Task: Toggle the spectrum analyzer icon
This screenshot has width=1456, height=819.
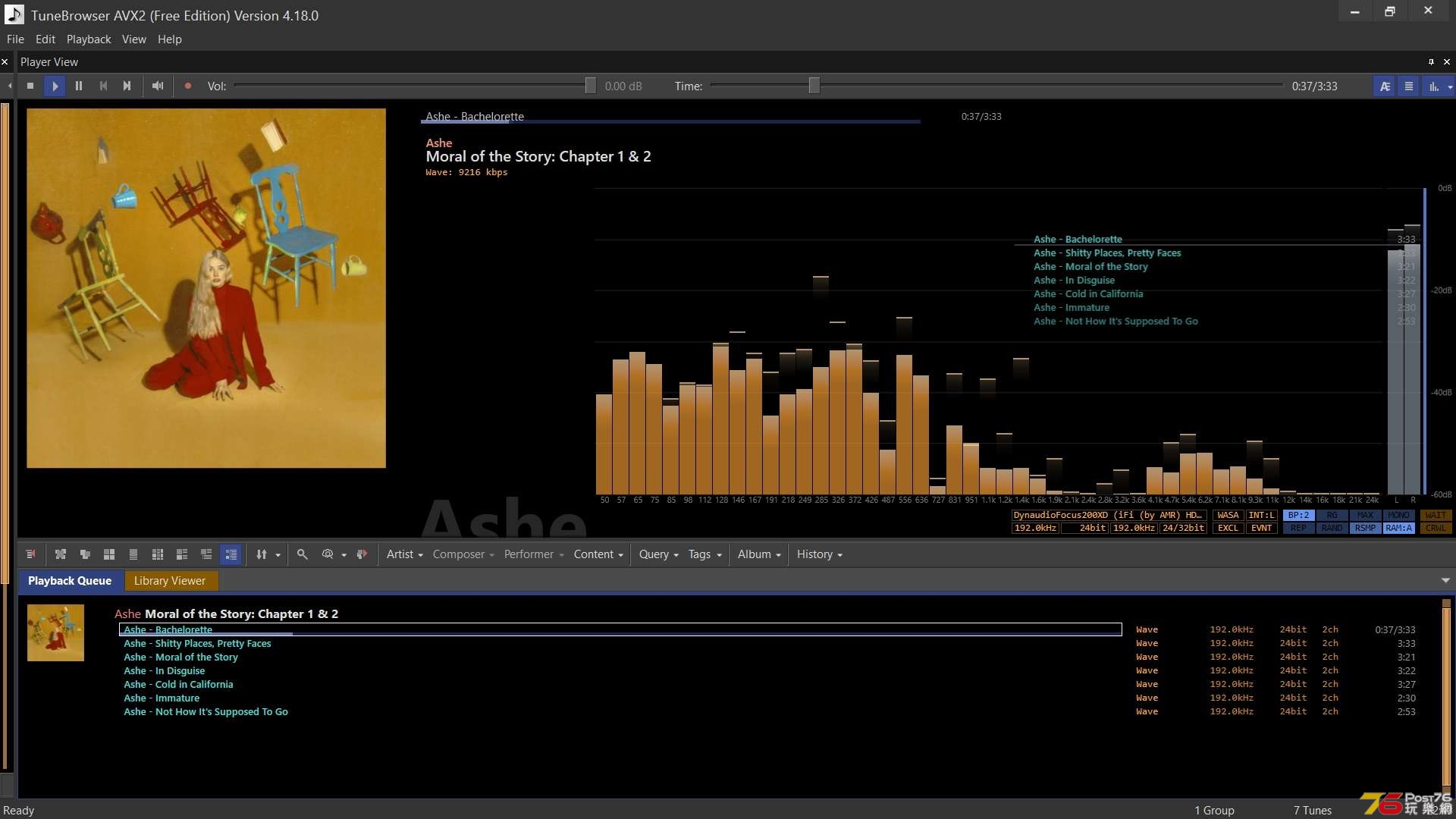Action: (x=1433, y=86)
